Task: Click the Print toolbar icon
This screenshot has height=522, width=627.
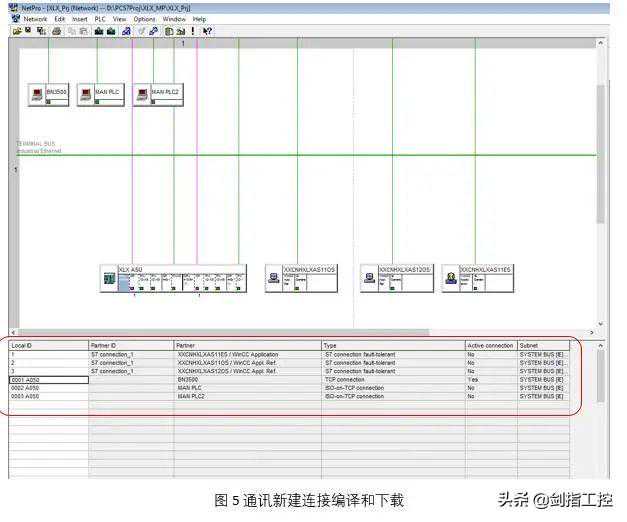Action: [56, 31]
